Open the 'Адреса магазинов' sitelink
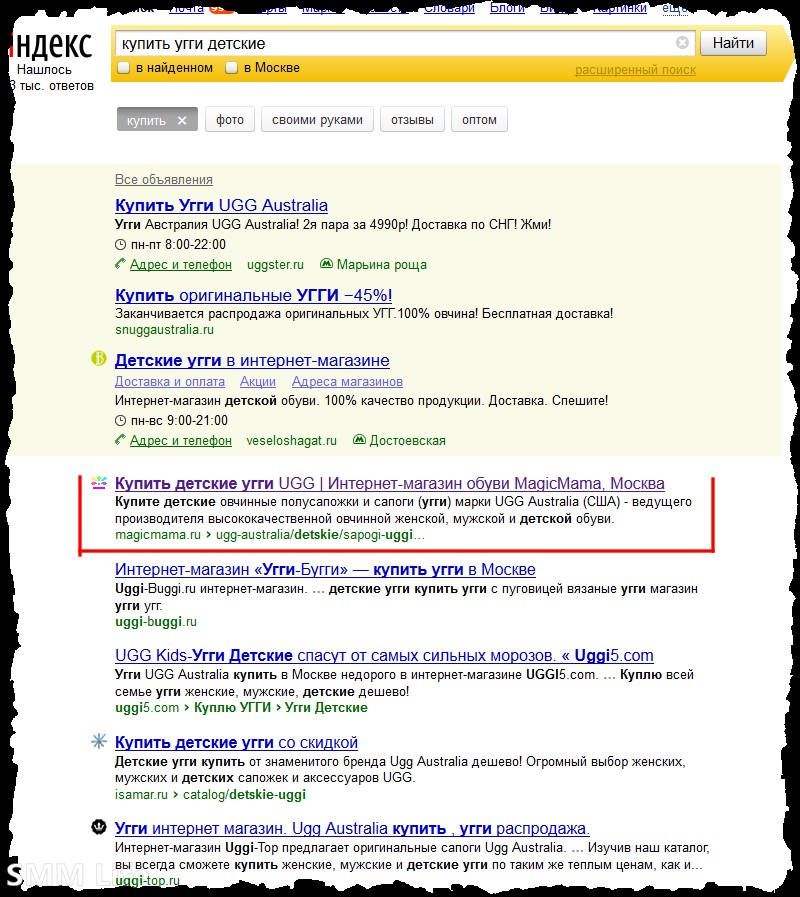 [347, 382]
